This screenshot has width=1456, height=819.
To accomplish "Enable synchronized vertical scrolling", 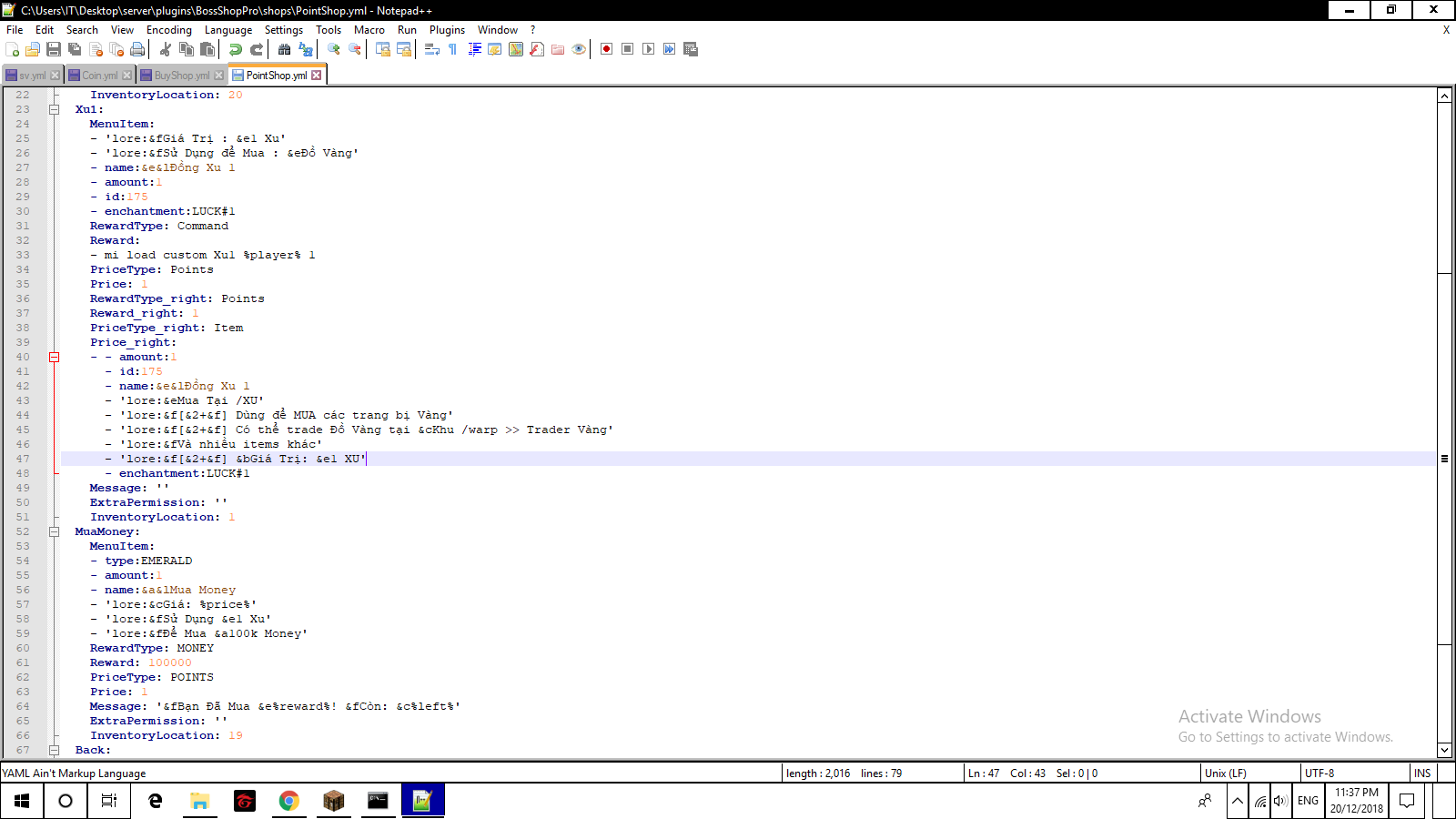I will click(381, 50).
